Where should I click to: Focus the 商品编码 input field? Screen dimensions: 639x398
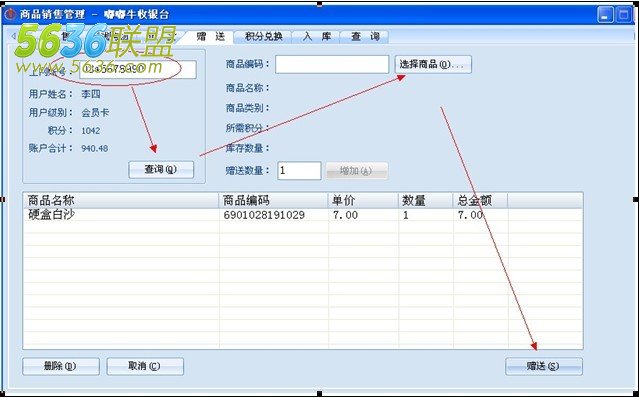click(332, 64)
